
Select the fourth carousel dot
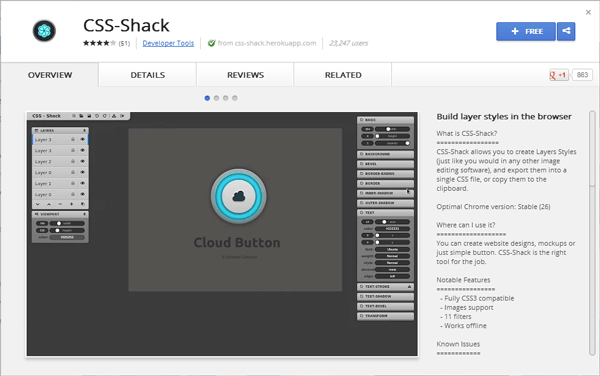(235, 98)
